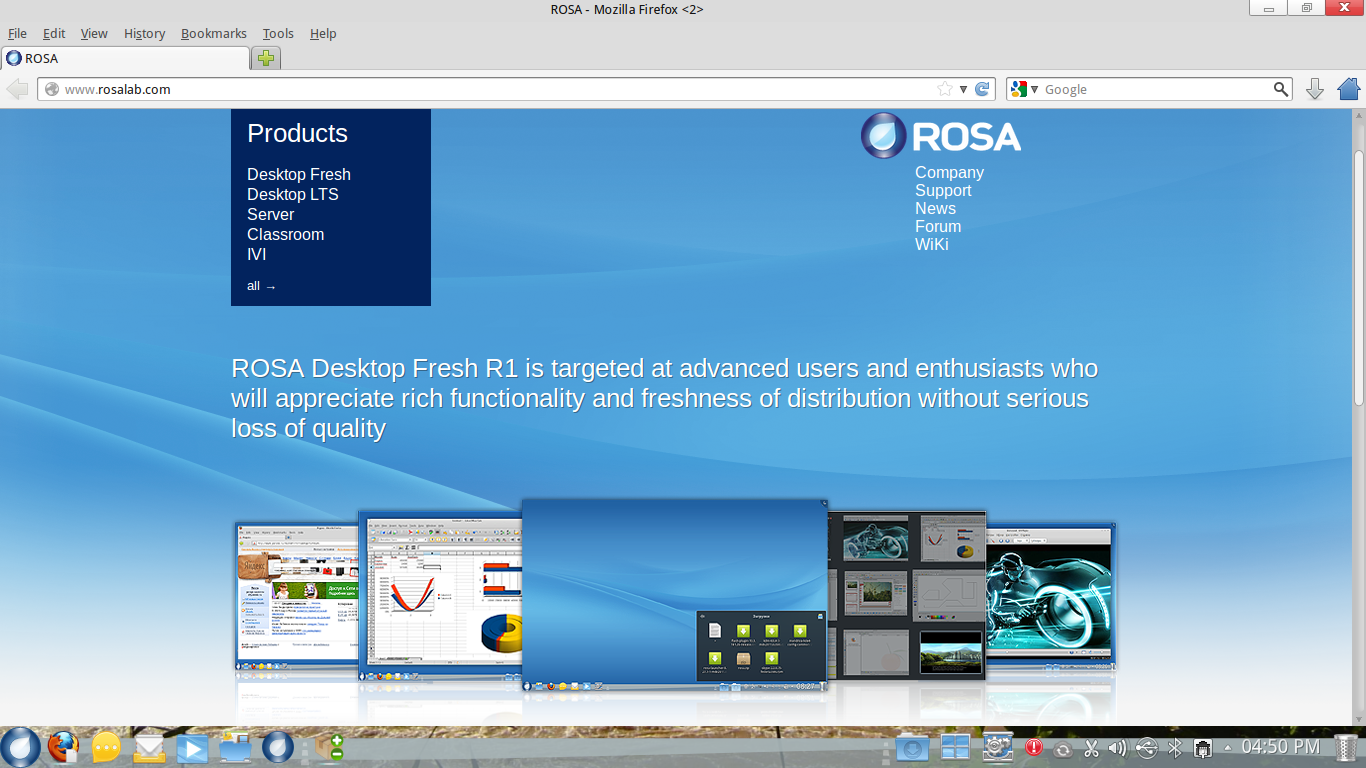Open Firefox downloads via the down-arrow icon
1366x768 pixels.
(x=1313, y=89)
